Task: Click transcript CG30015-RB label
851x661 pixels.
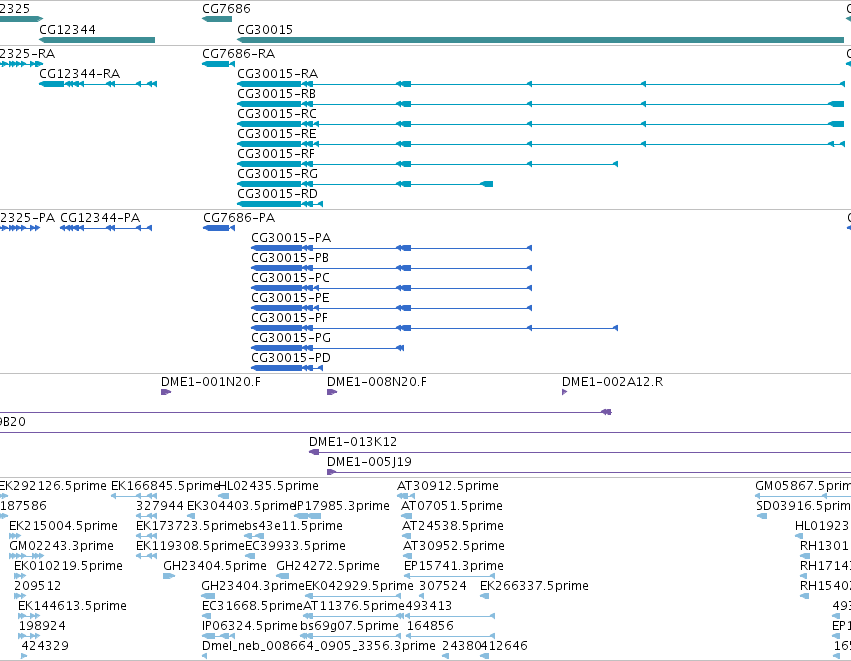Action: click(x=276, y=93)
